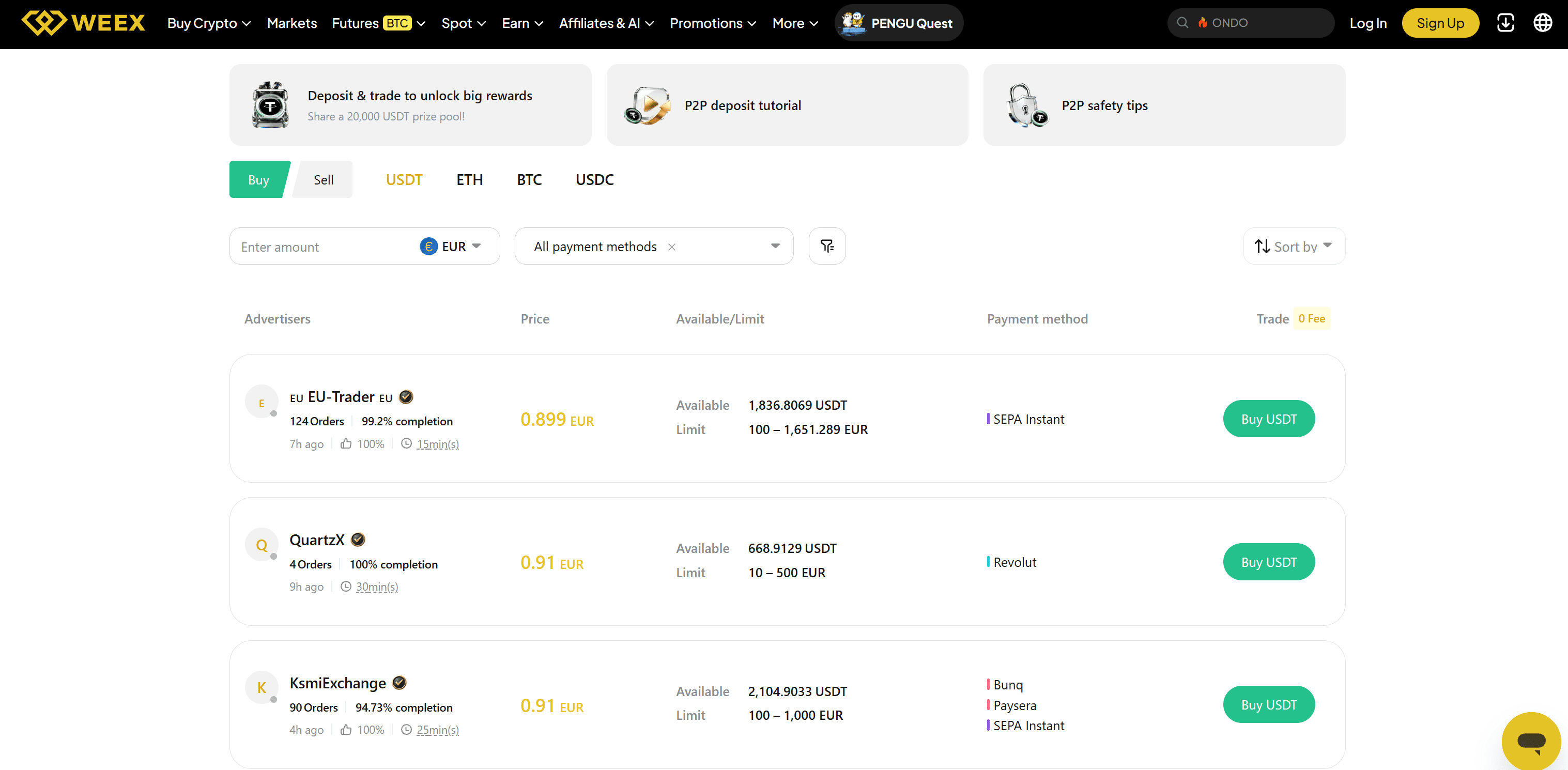1568x770 pixels.
Task: Click the EU-Trader verified badge icon
Action: click(406, 397)
